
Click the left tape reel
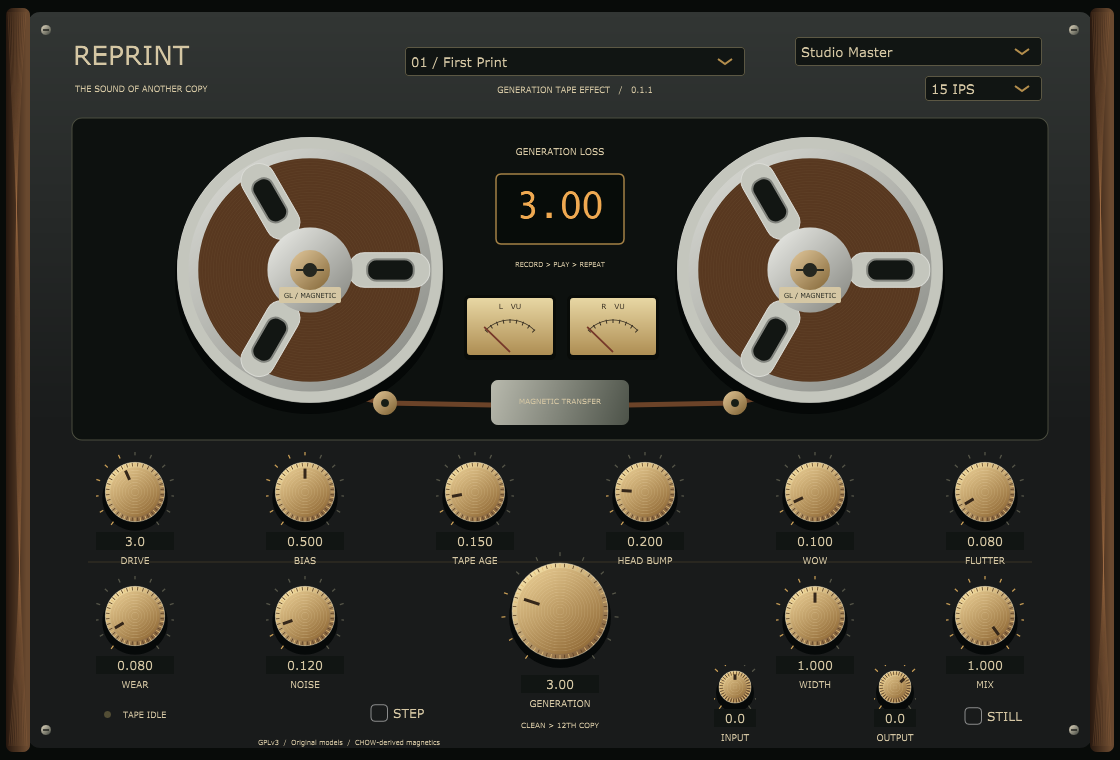tap(310, 270)
